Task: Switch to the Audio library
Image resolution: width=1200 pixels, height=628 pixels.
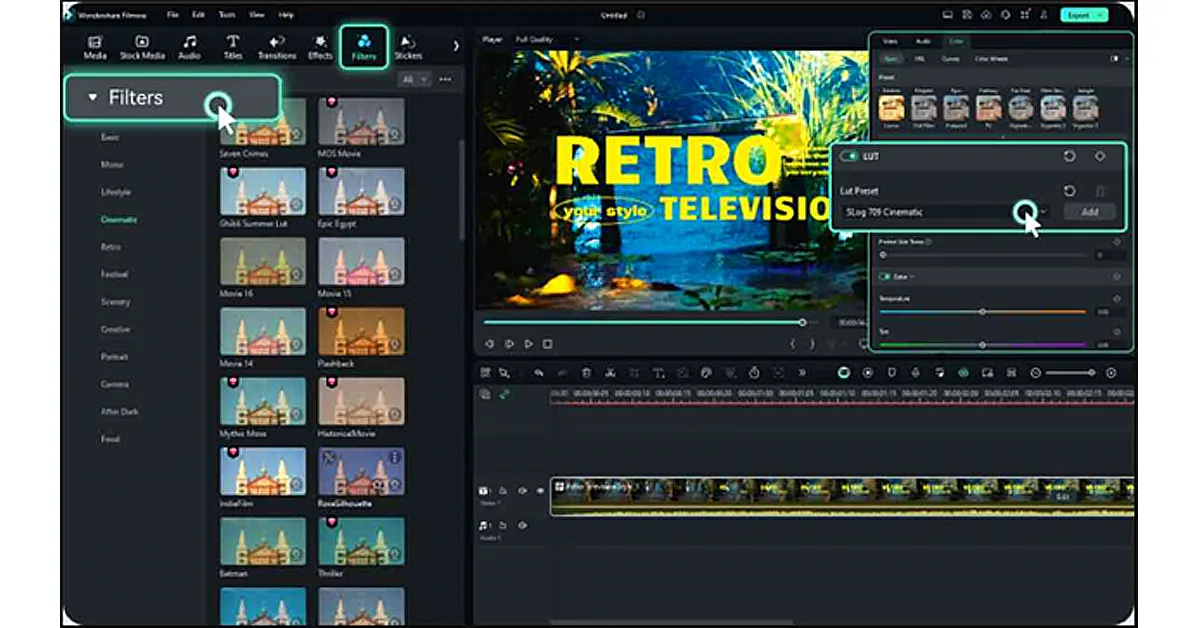Action: coord(189,47)
